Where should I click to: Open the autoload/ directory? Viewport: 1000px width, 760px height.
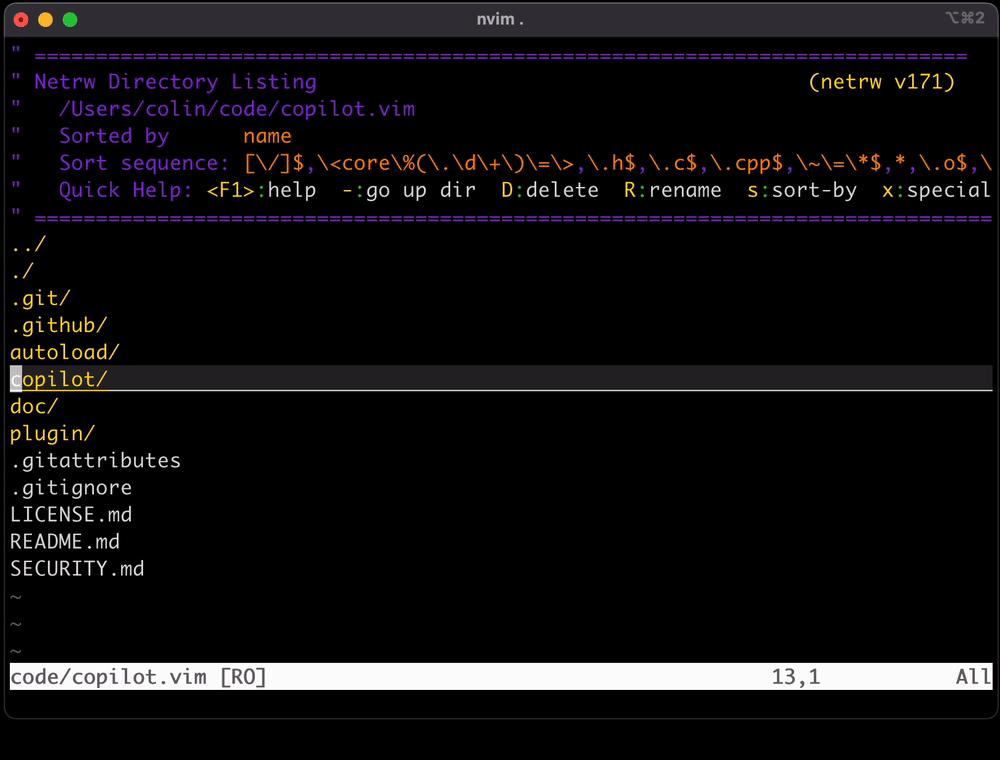coord(65,352)
